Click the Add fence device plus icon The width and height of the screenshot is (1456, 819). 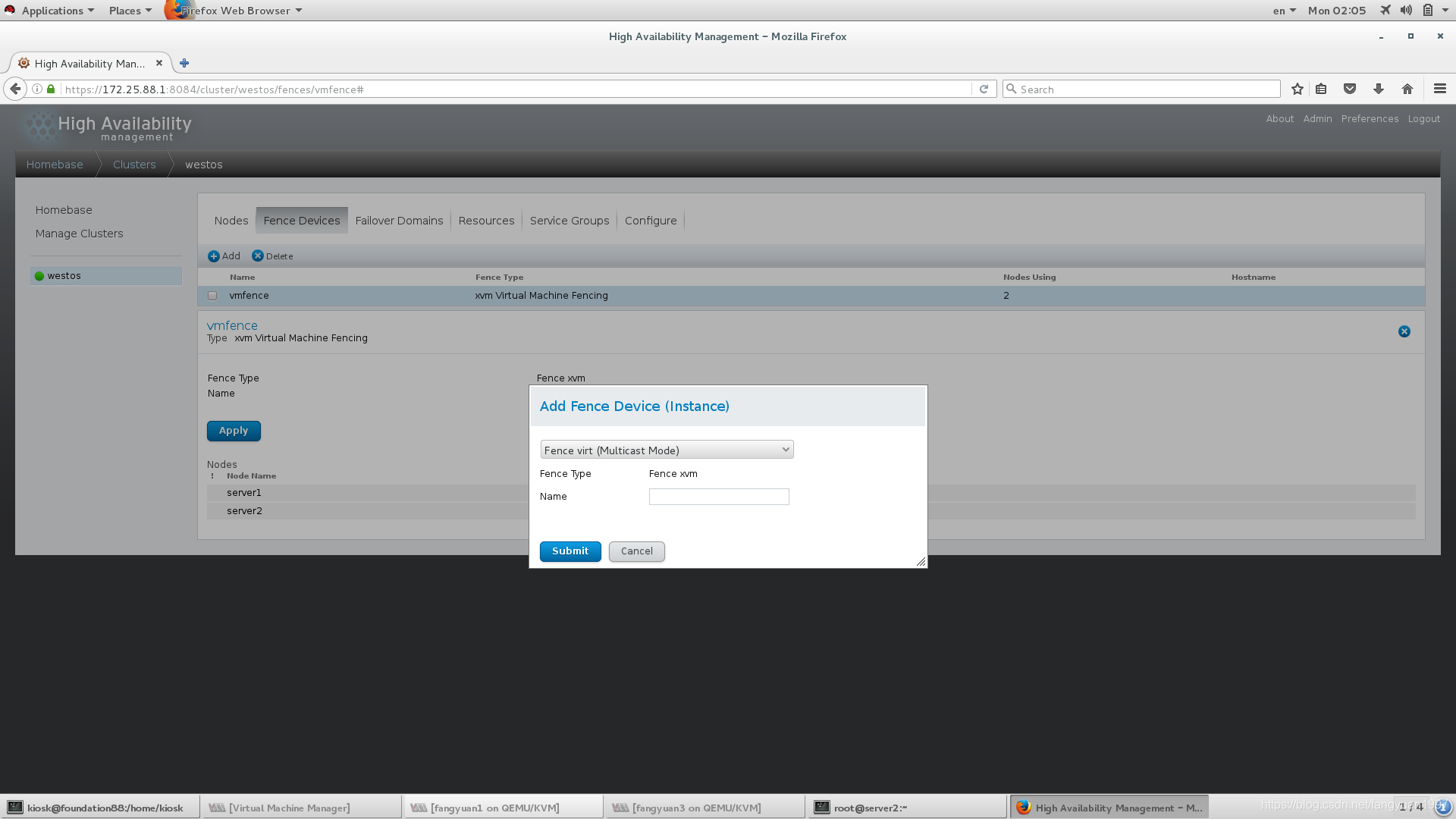click(214, 256)
